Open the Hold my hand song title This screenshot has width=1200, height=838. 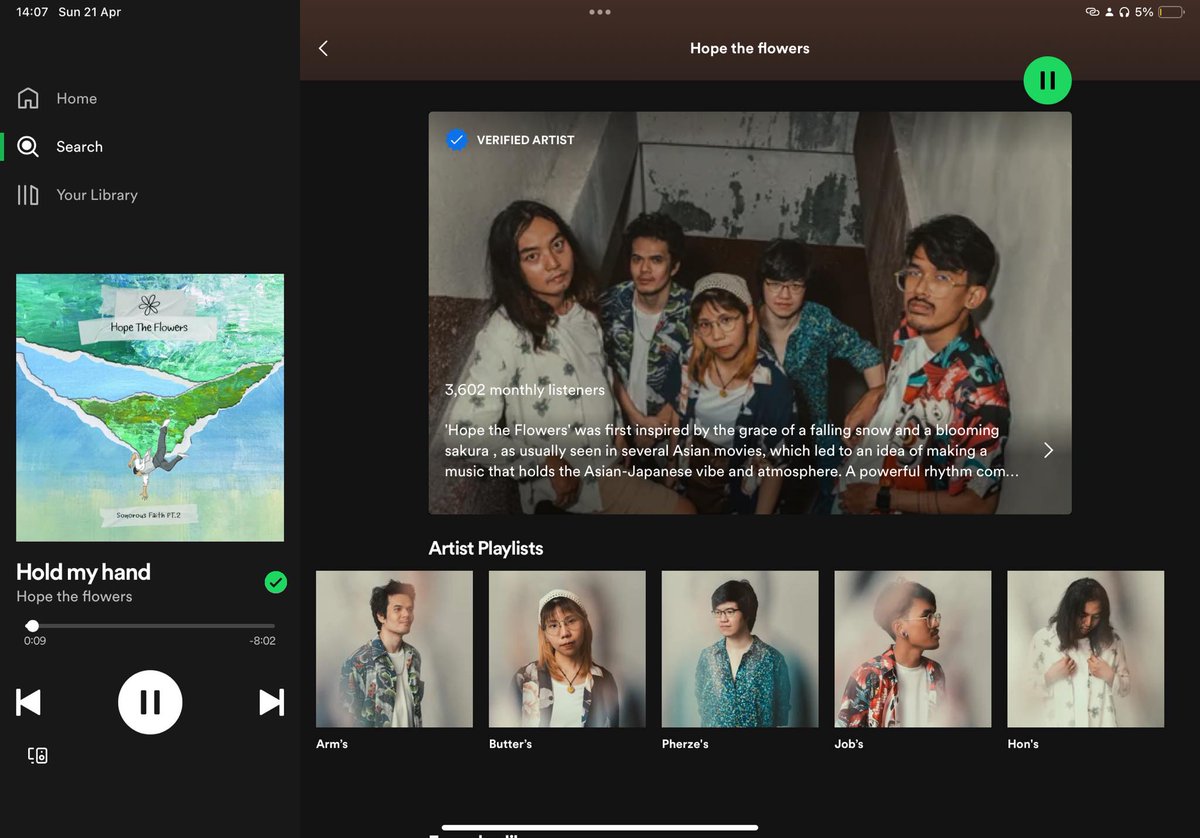click(83, 572)
